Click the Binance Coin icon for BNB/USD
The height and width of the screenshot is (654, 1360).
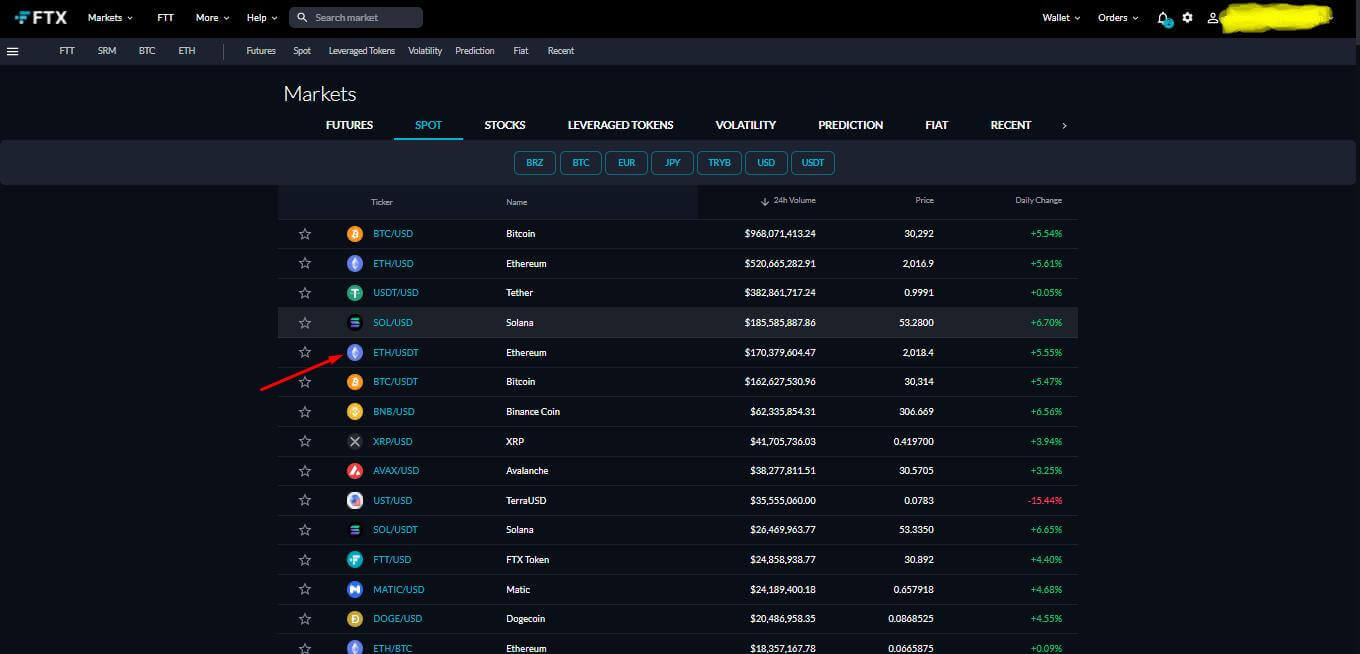(x=355, y=412)
